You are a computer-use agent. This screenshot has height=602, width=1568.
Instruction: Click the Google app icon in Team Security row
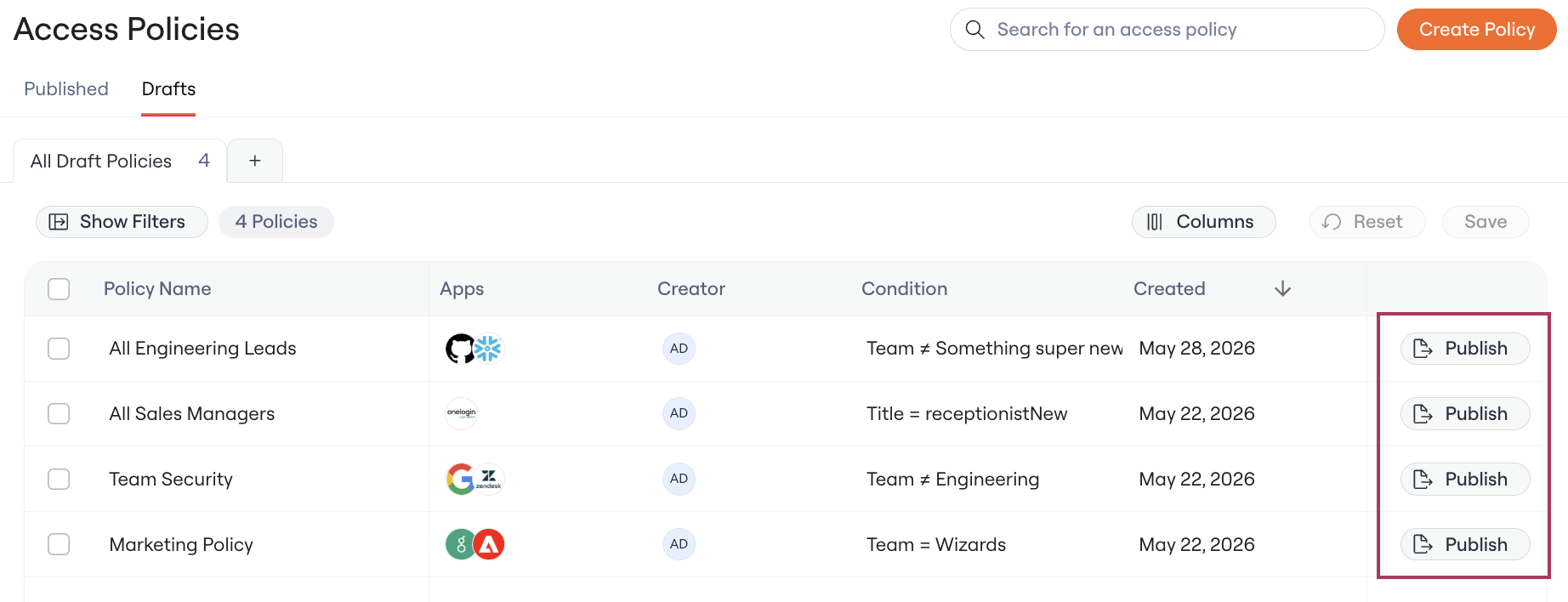coord(460,480)
